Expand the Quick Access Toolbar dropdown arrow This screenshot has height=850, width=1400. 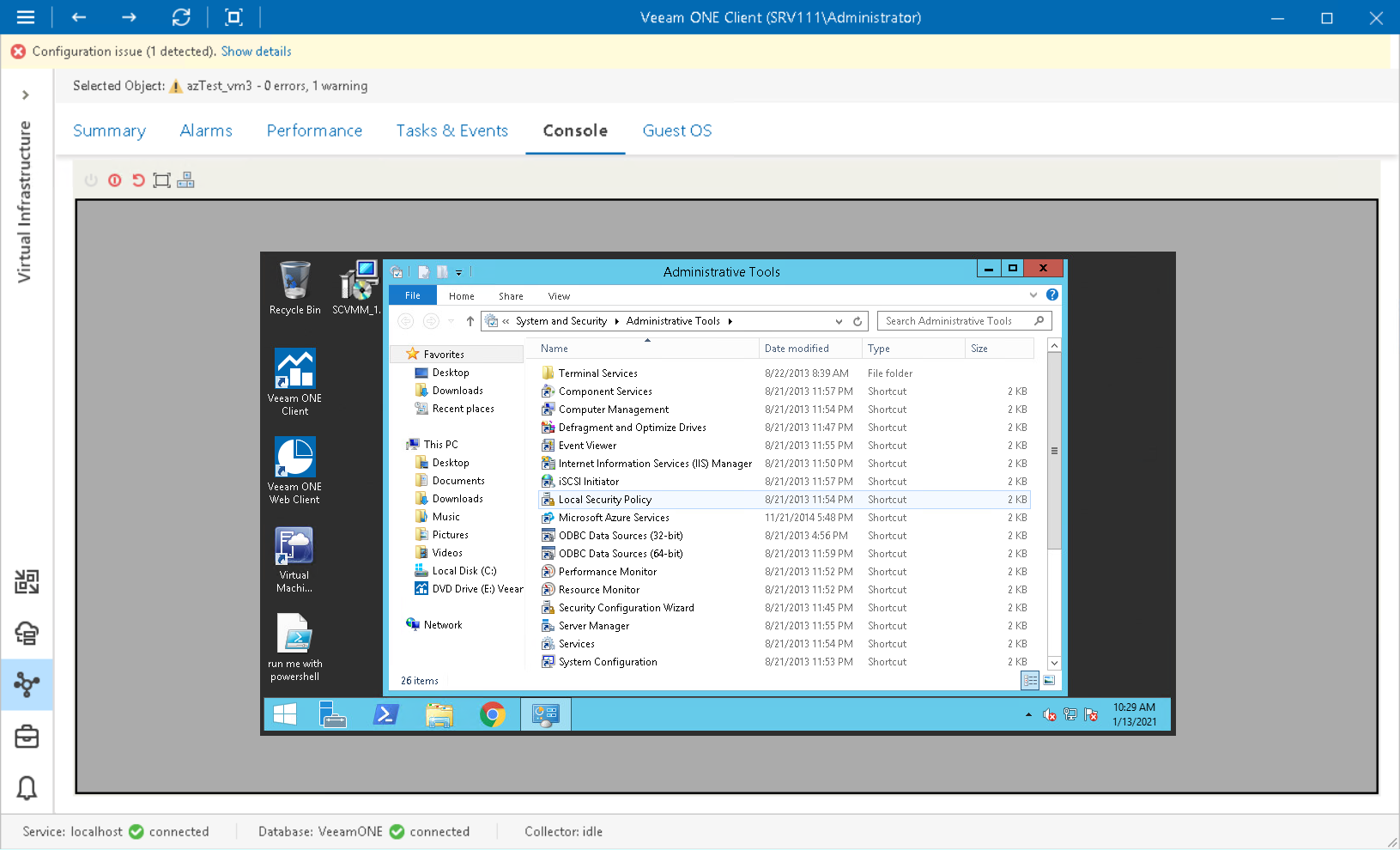click(459, 272)
